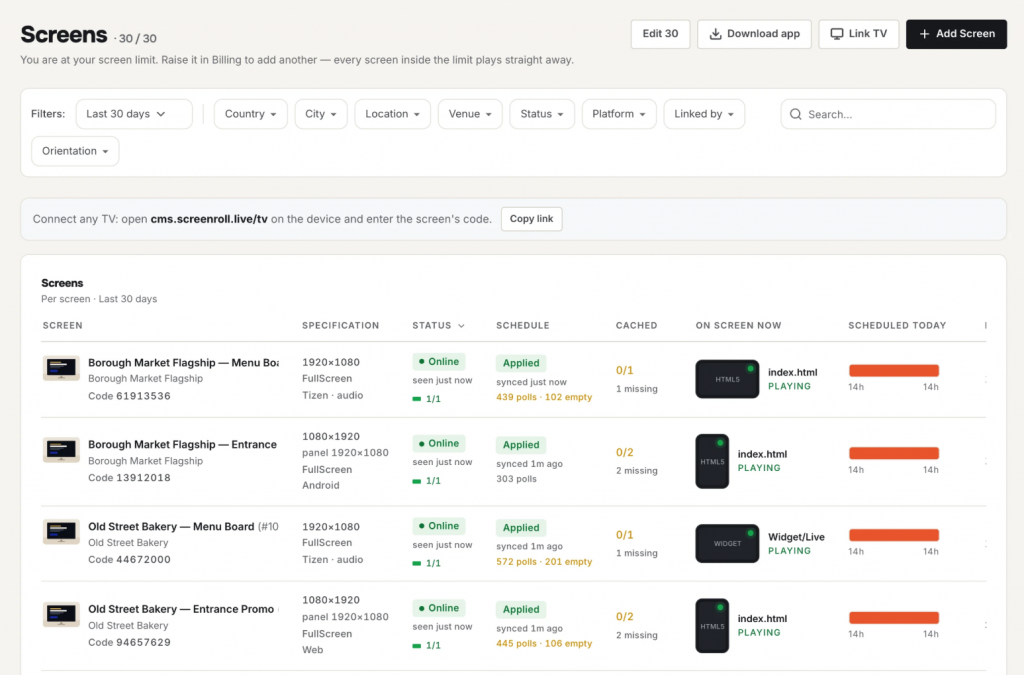Open Old Street Bakery — Entrance Promo screen
1024x675 pixels.
[181, 608]
